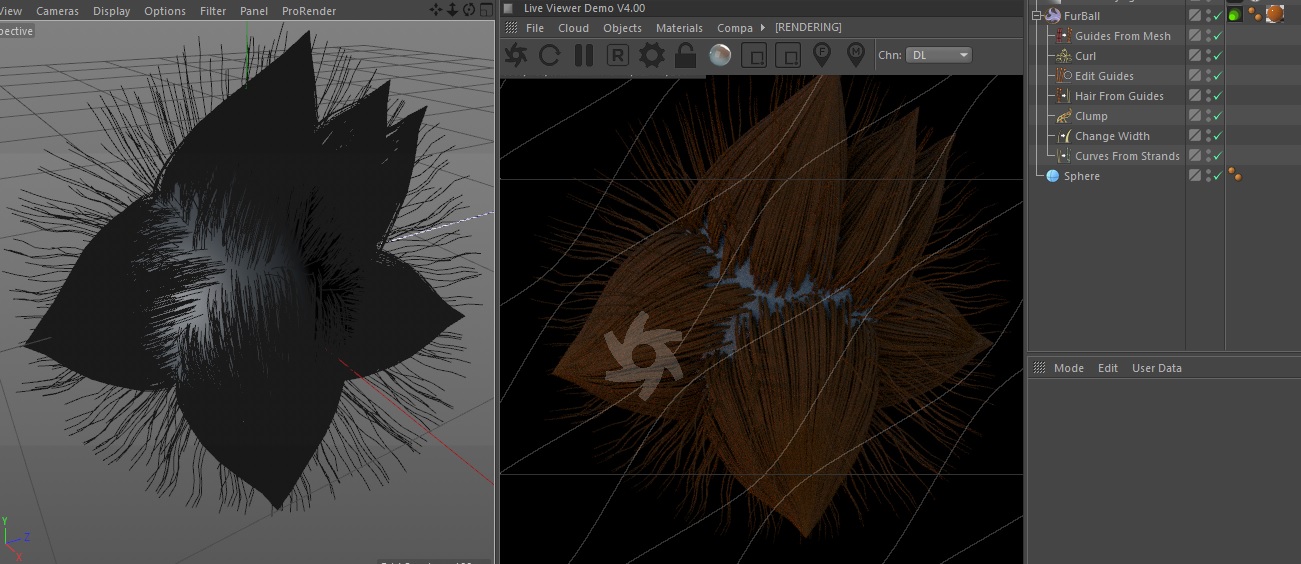1301x564 pixels.
Task: Toggle the Clump modifier enable checkmark
Action: pyautogui.click(x=1217, y=116)
